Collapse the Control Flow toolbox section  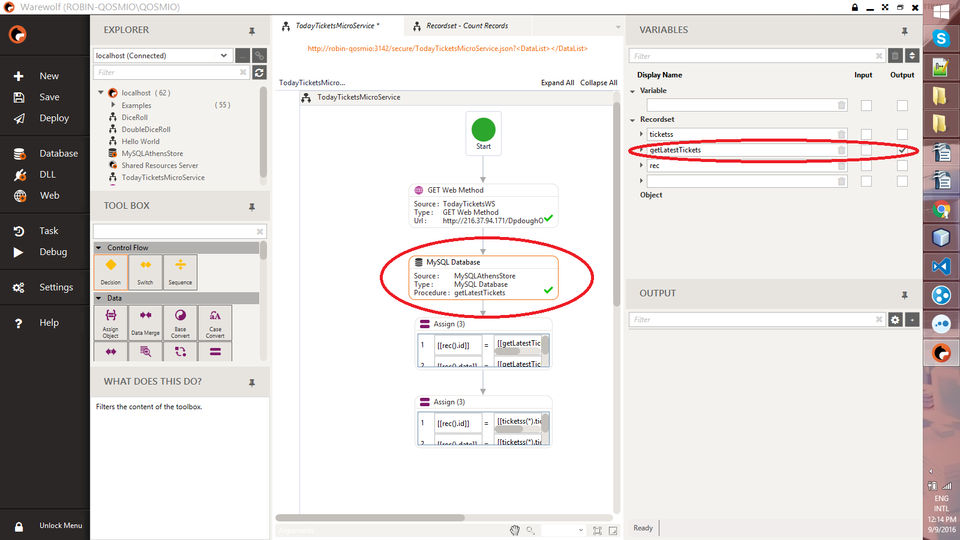pyautogui.click(x=99, y=248)
